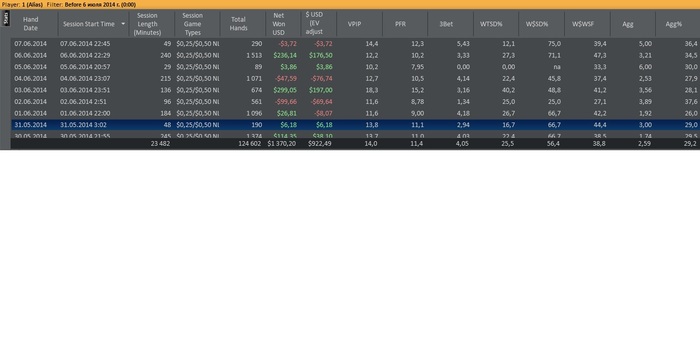Click net won value -$99,66
Image resolution: width=700 pixels, height=363 pixels.
[x=286, y=102]
